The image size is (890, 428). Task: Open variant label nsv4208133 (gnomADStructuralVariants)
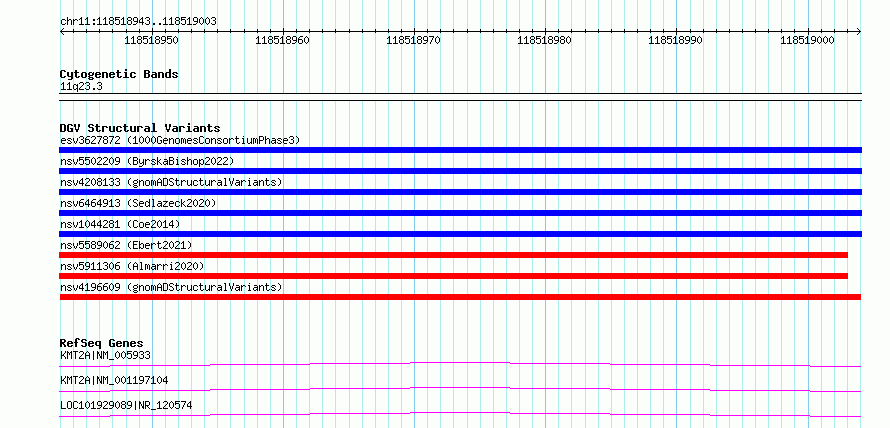point(171,182)
